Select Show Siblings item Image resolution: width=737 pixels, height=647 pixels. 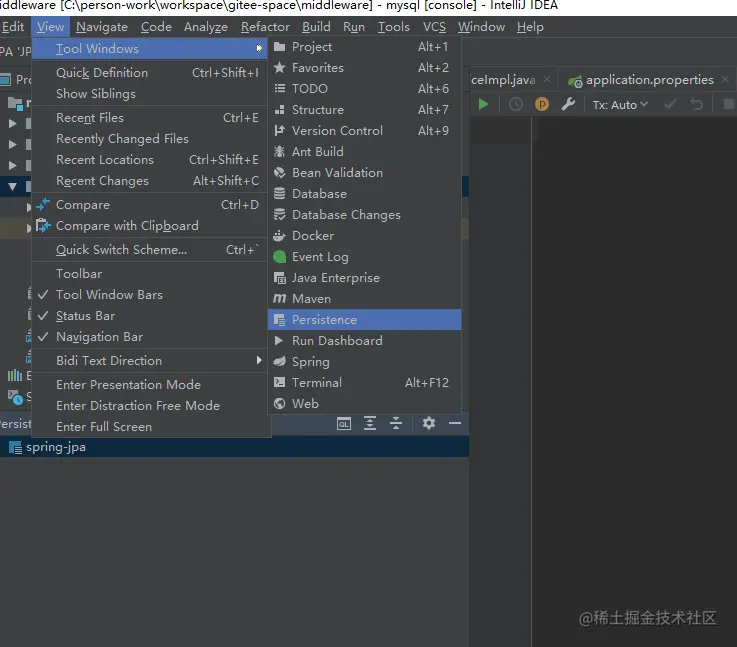151,94
